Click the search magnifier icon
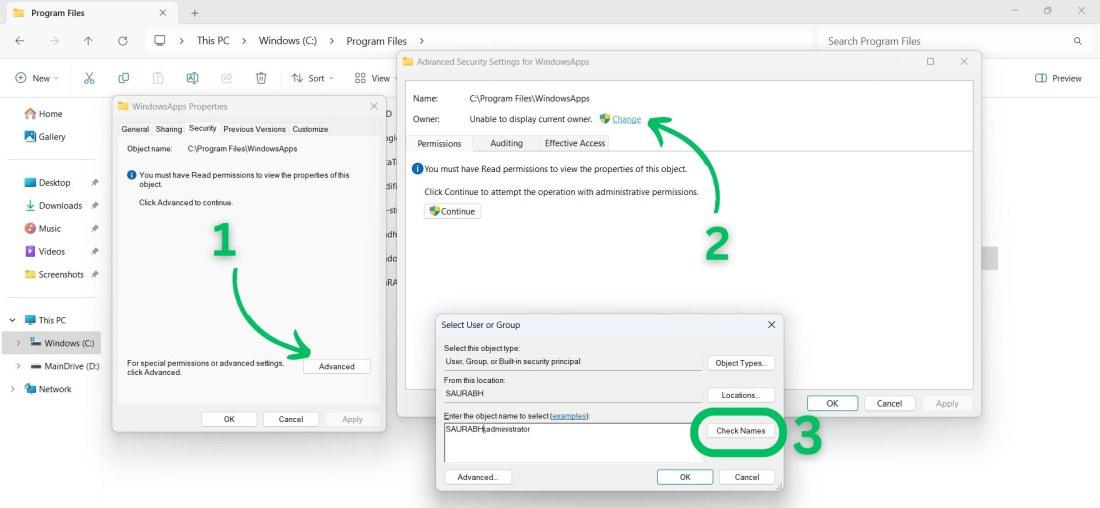 click(1078, 41)
